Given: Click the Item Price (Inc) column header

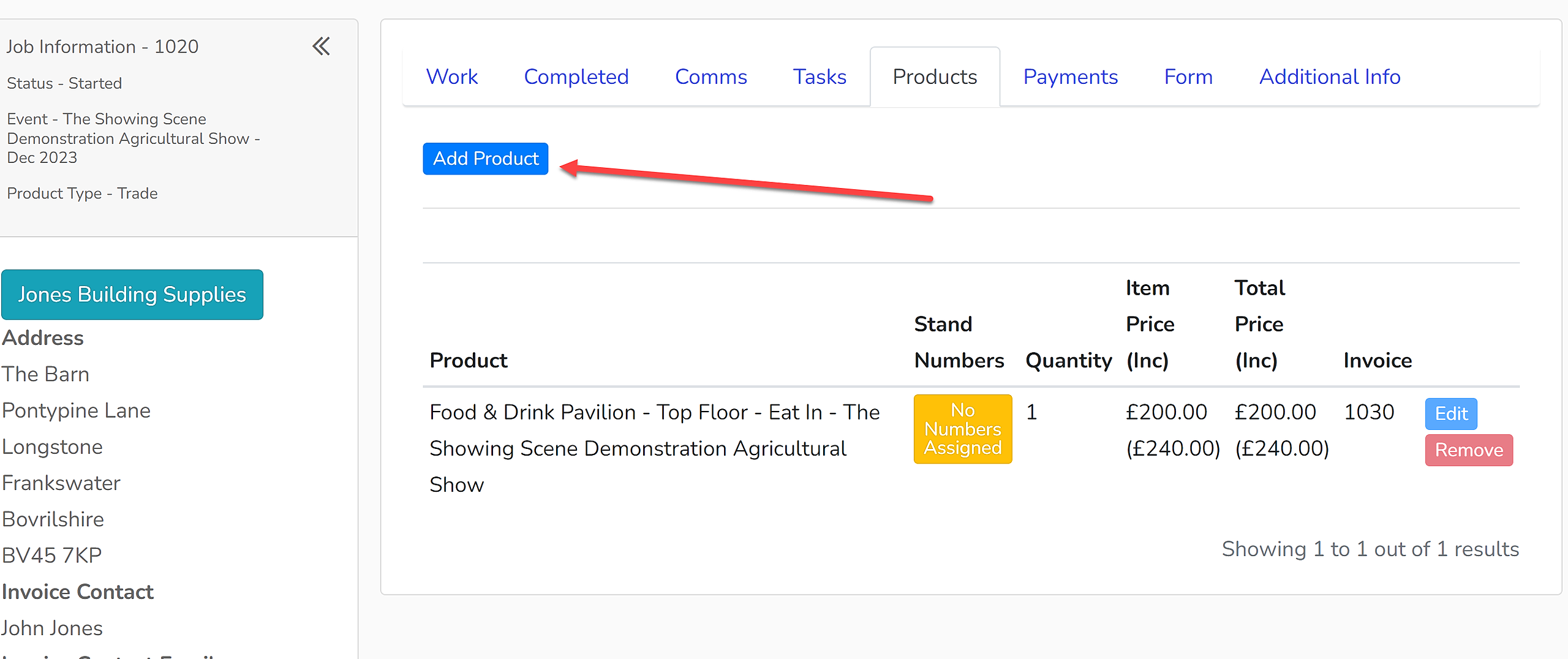Looking at the screenshot, I should [1150, 324].
